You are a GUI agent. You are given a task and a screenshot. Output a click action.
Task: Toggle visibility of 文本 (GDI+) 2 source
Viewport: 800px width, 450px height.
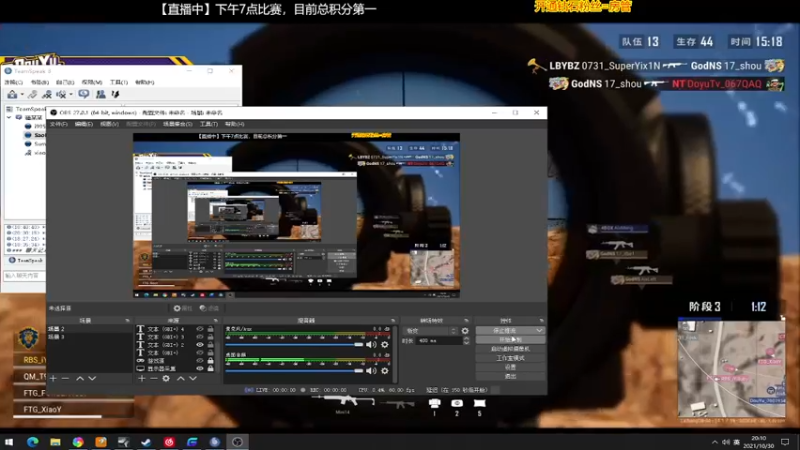point(200,345)
